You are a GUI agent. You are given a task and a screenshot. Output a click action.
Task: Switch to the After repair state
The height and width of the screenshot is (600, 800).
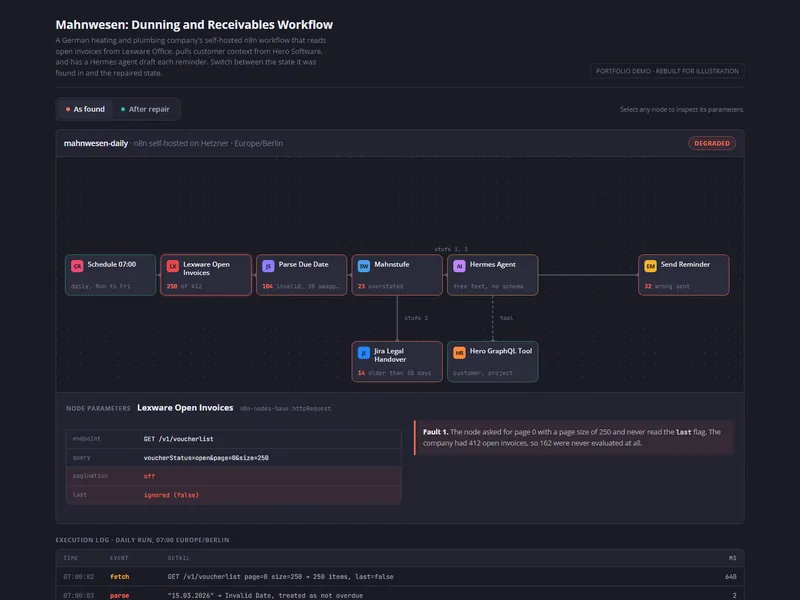[145, 109]
